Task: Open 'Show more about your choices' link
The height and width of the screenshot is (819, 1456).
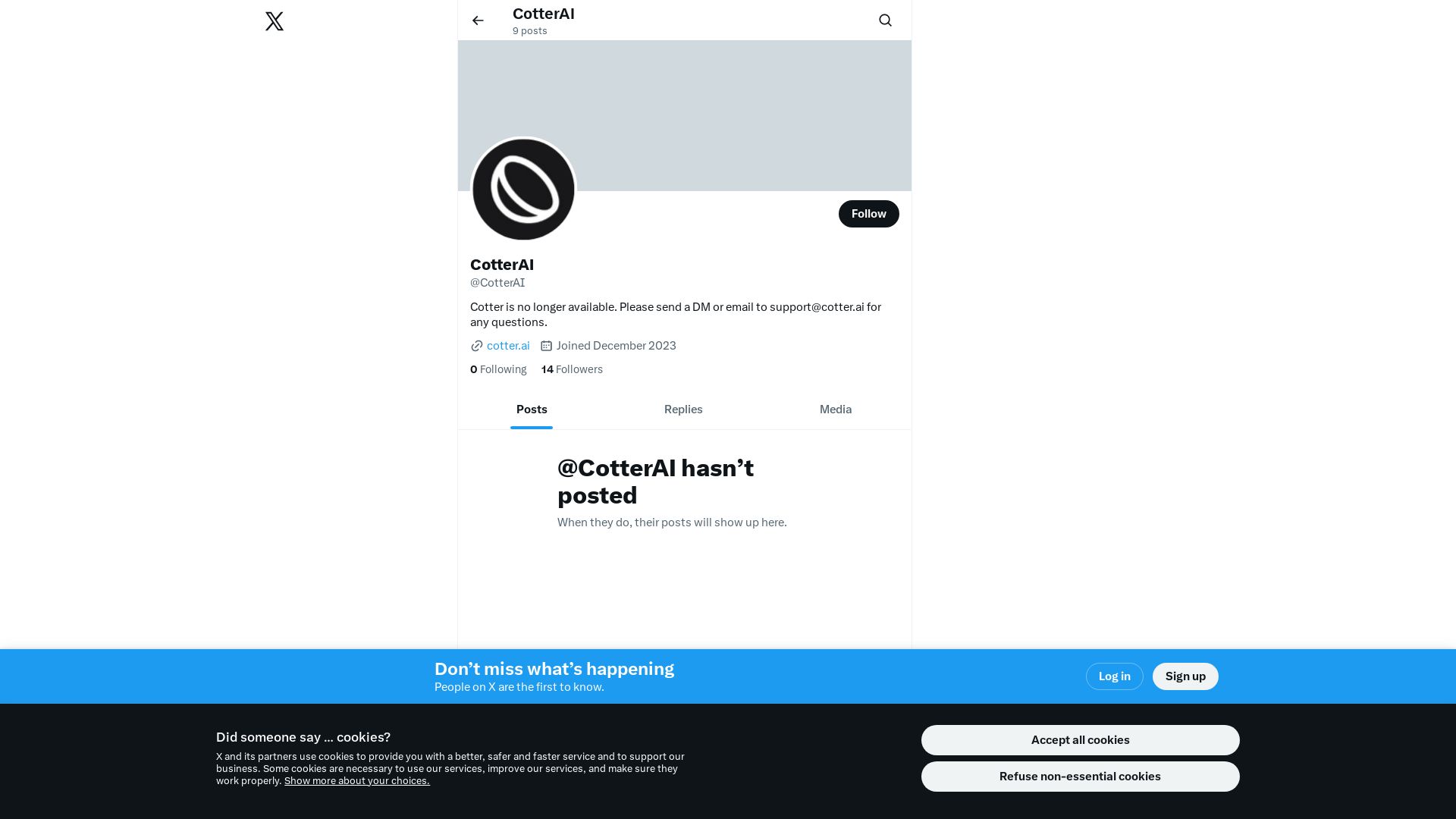Action: coord(356,781)
